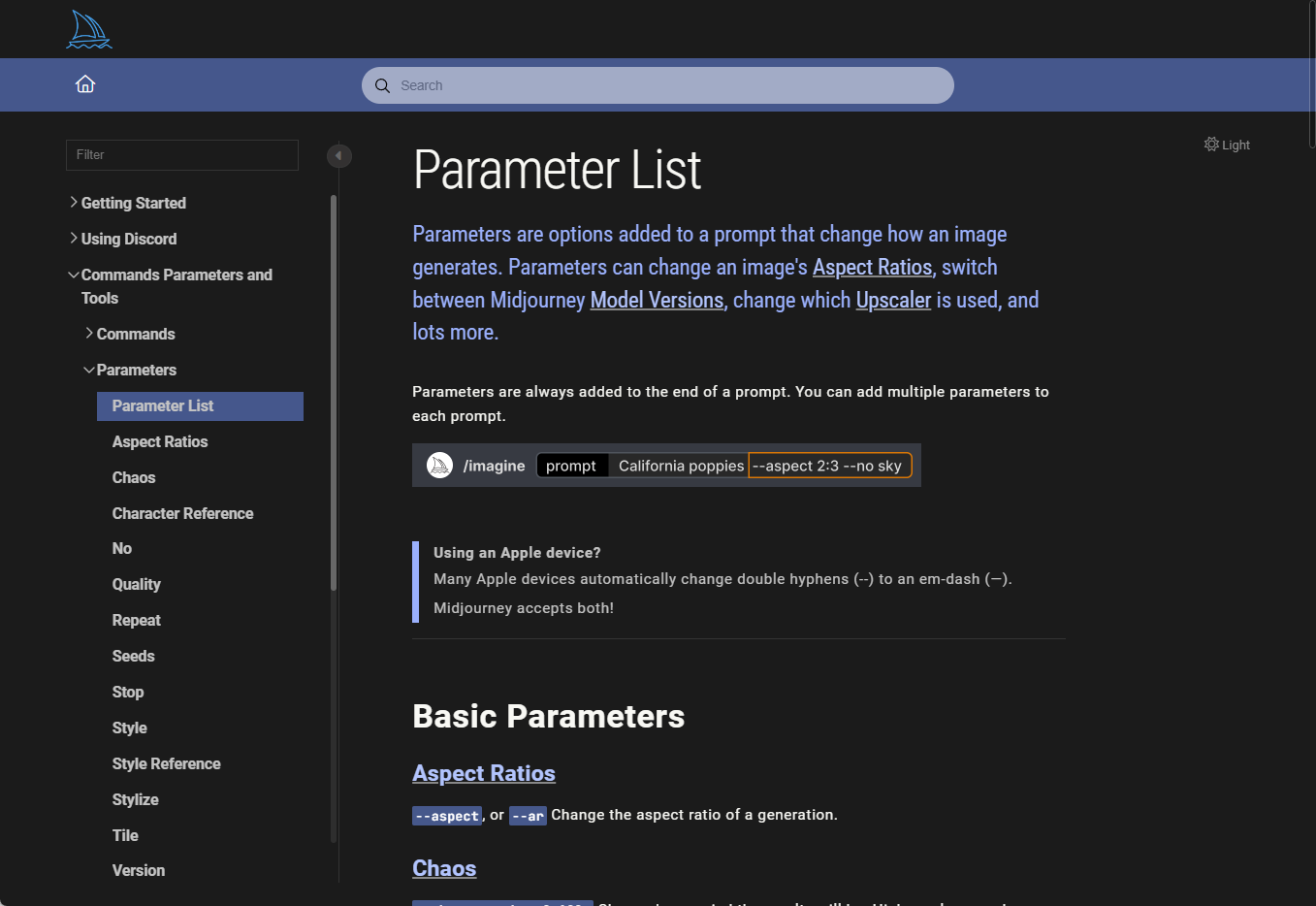1316x906 pixels.
Task: Click the '--aspect 2:3 --no sky' highlighted parameters
Action: click(830, 466)
